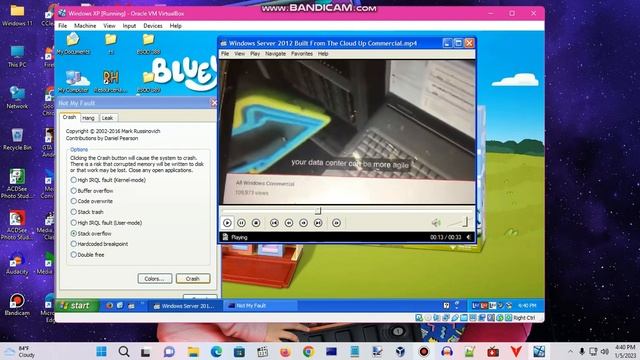Switch to the Hang tab in Not My Fault
The height and width of the screenshot is (360, 640).
[88, 118]
